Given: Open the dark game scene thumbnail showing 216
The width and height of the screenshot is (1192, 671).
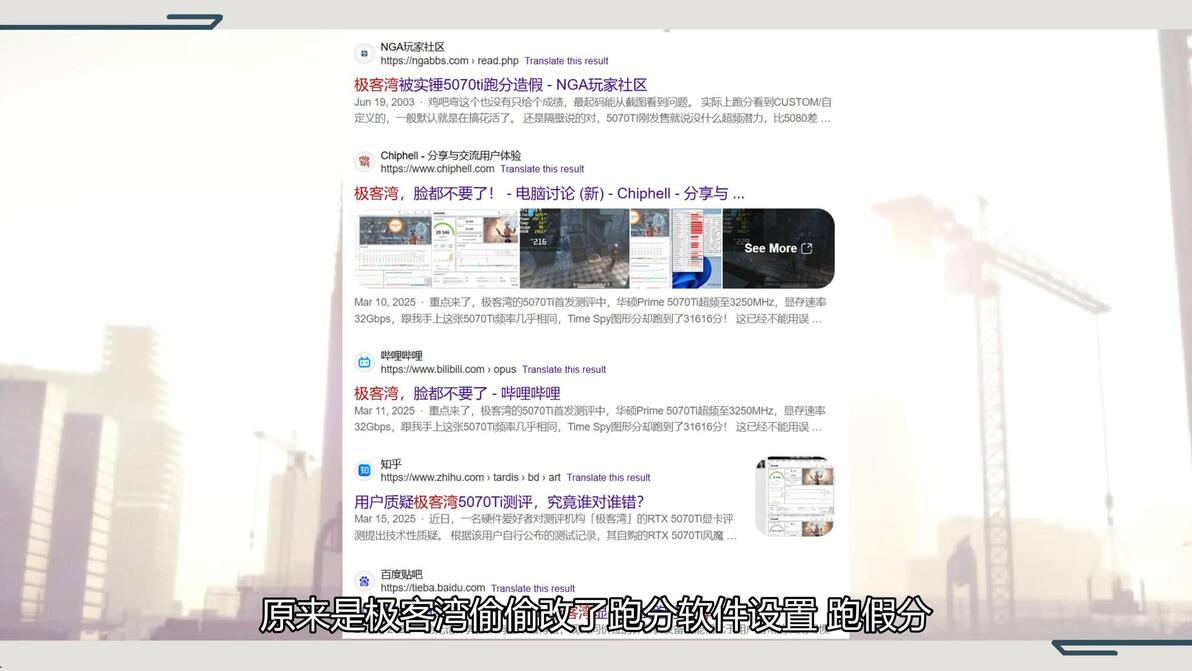Looking at the screenshot, I should (574, 248).
